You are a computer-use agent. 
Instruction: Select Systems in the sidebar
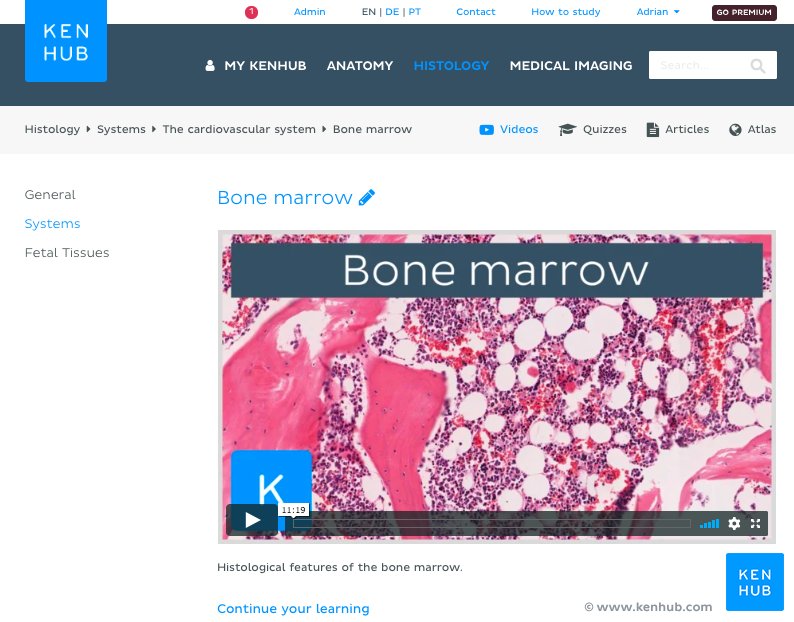(x=53, y=223)
